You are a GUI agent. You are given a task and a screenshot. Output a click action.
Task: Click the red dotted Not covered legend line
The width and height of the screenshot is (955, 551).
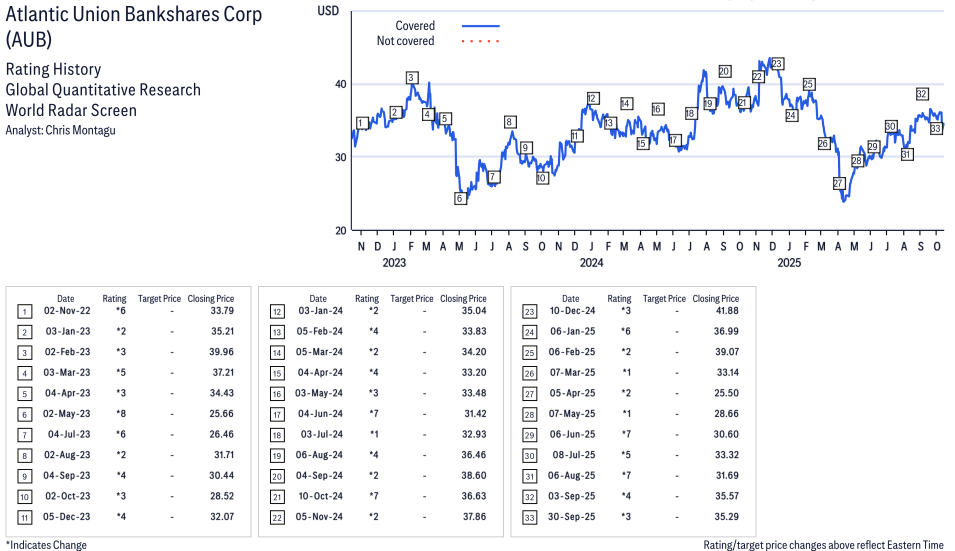[480, 42]
